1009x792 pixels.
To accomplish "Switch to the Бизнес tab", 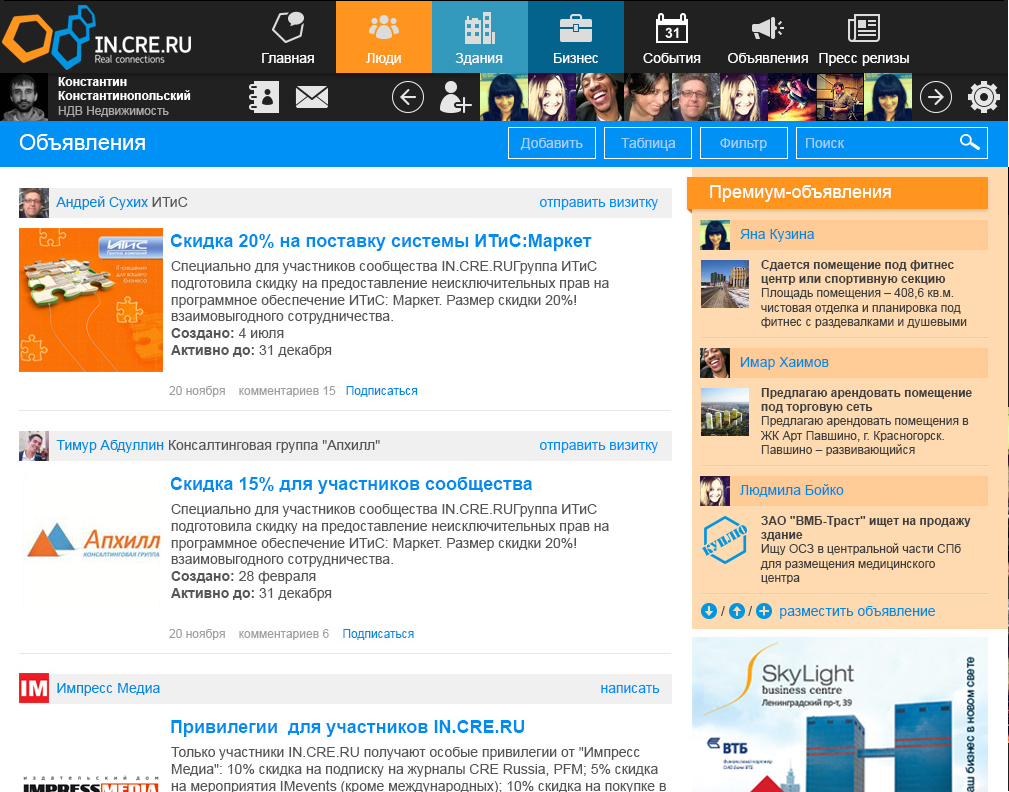I will tap(575, 37).
